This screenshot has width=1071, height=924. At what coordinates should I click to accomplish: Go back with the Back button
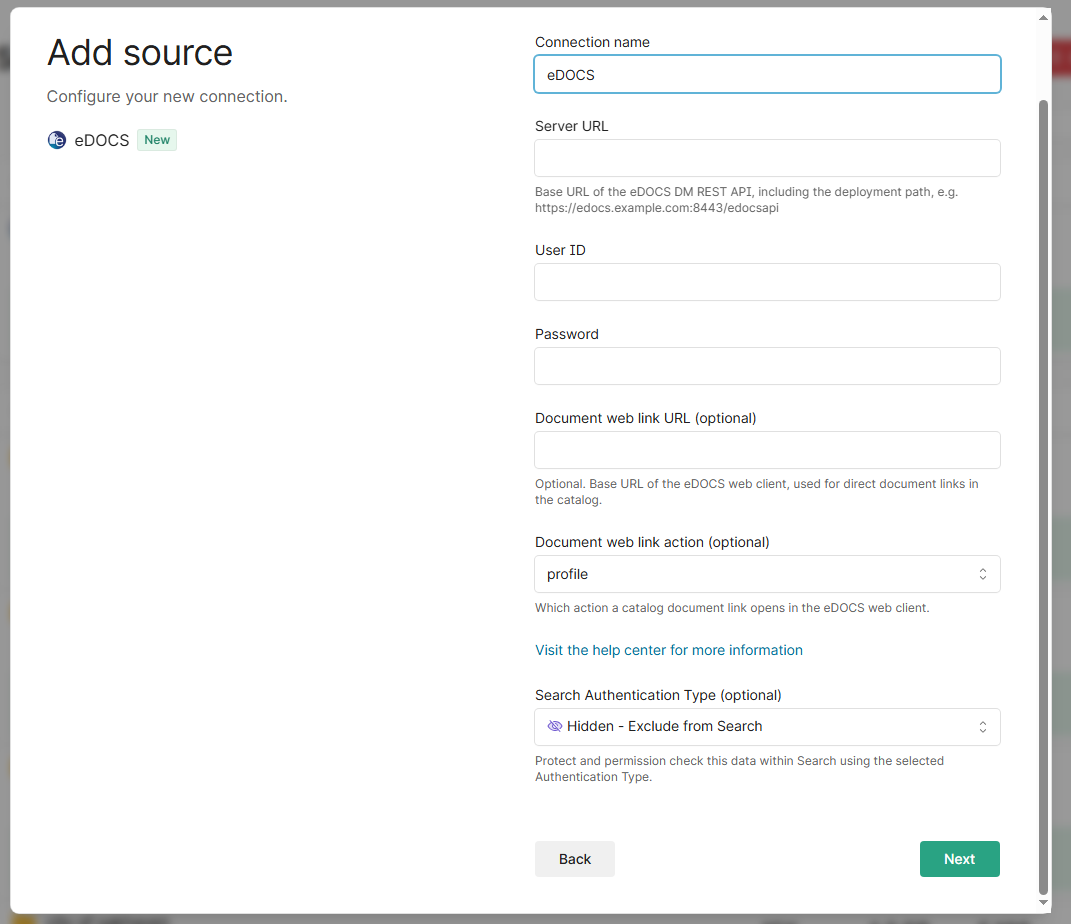[x=574, y=859]
